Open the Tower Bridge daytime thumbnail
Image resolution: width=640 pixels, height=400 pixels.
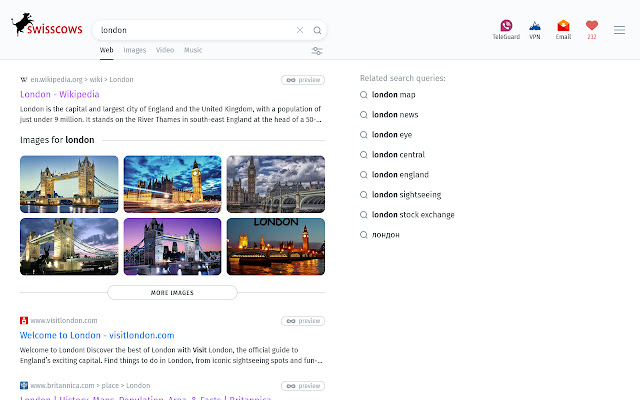coord(69,184)
